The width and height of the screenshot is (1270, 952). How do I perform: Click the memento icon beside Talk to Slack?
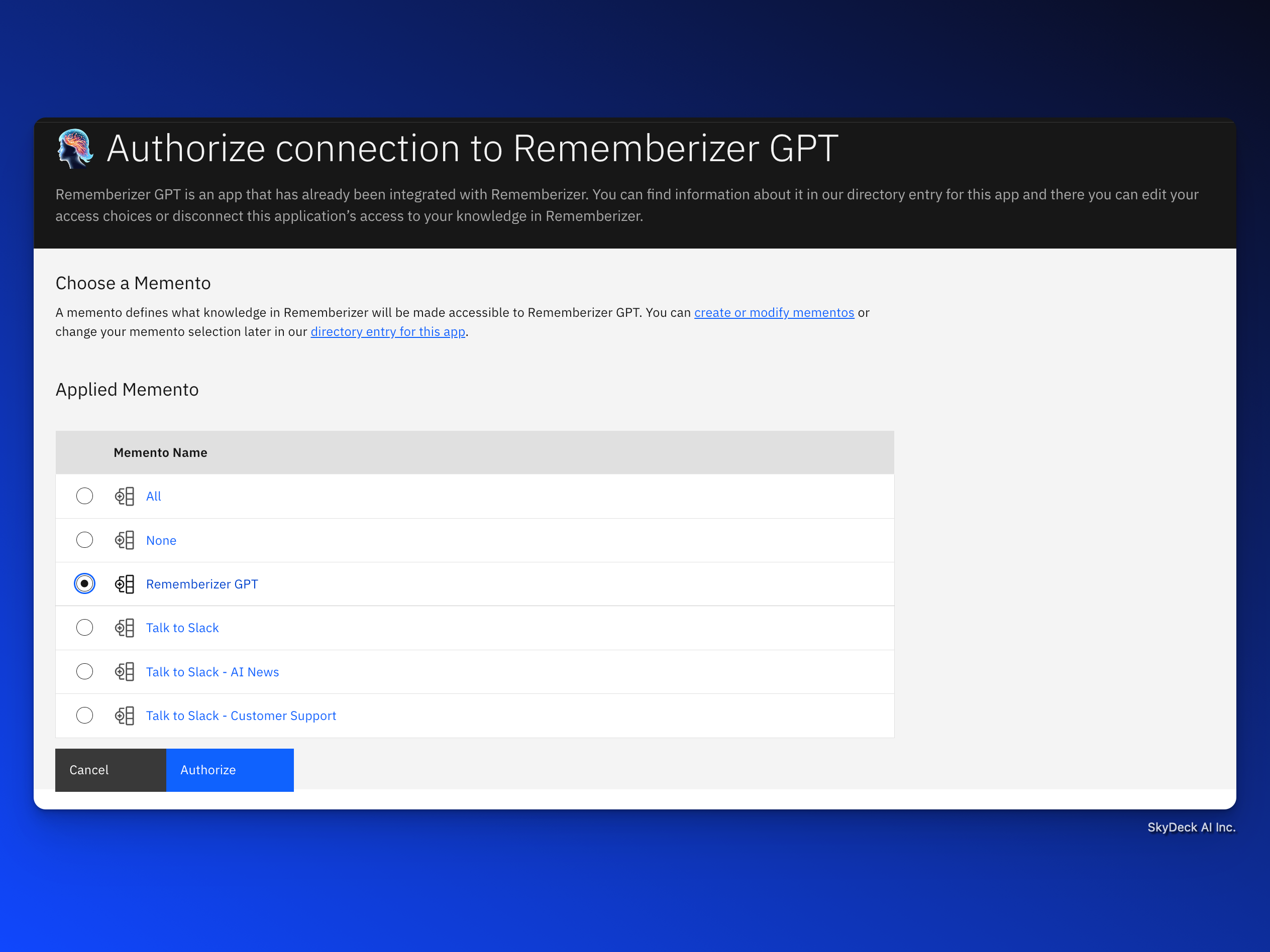[125, 628]
